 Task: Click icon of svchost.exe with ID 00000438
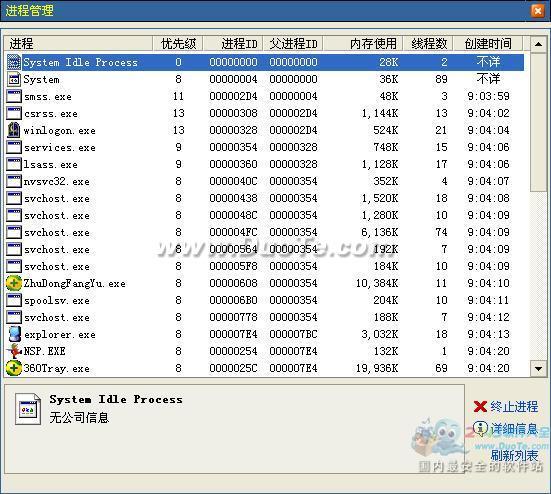point(14,198)
